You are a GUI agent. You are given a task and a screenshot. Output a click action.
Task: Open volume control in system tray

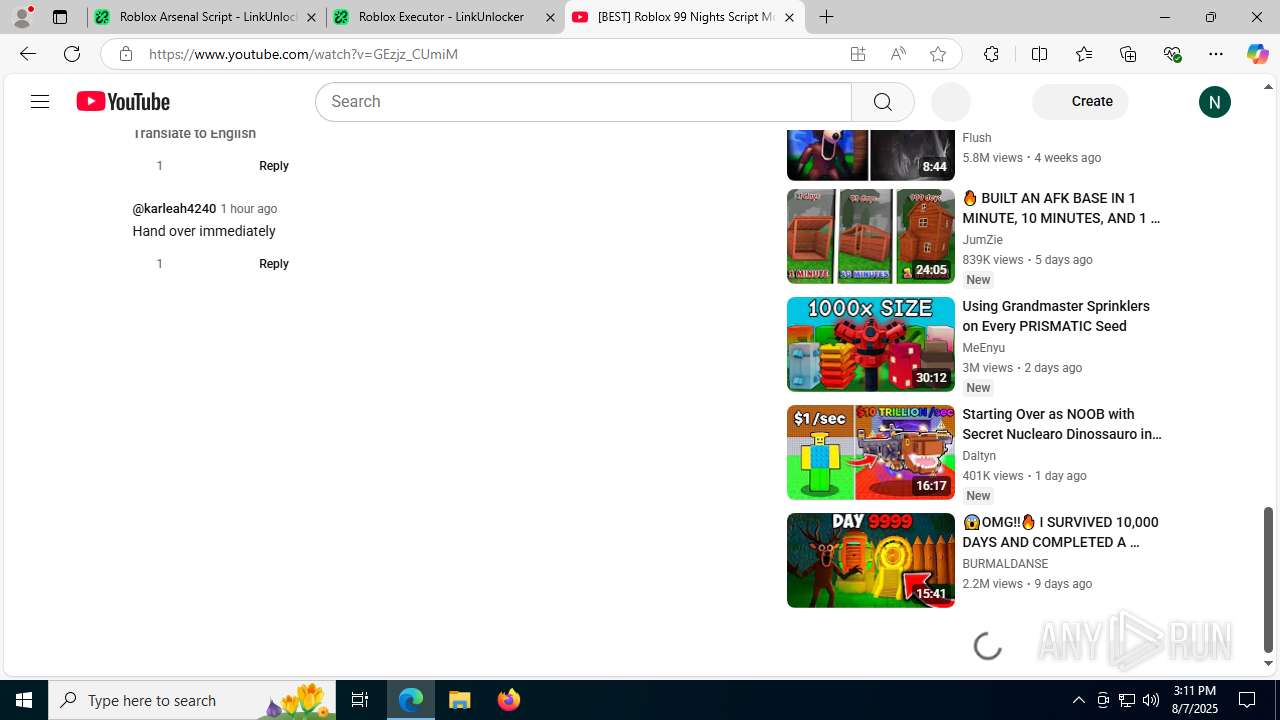coord(1151,700)
